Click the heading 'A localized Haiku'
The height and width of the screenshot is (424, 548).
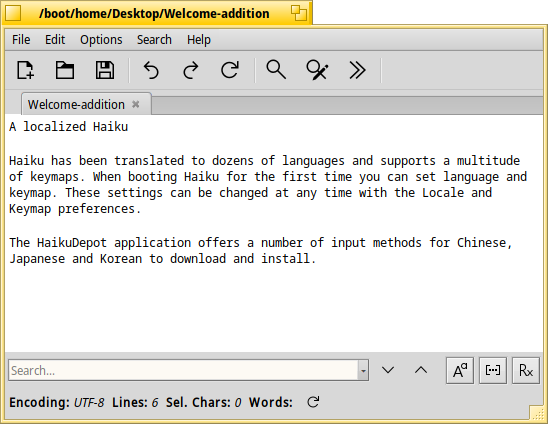(68, 127)
